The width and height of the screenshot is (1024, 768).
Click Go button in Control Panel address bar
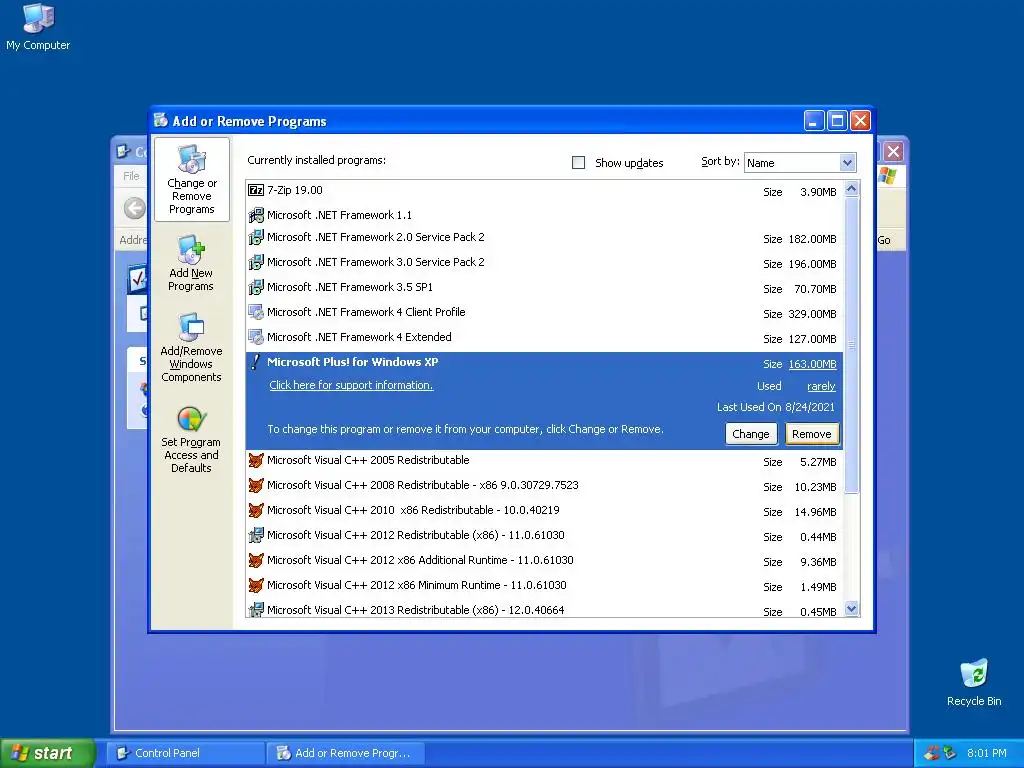[884, 240]
